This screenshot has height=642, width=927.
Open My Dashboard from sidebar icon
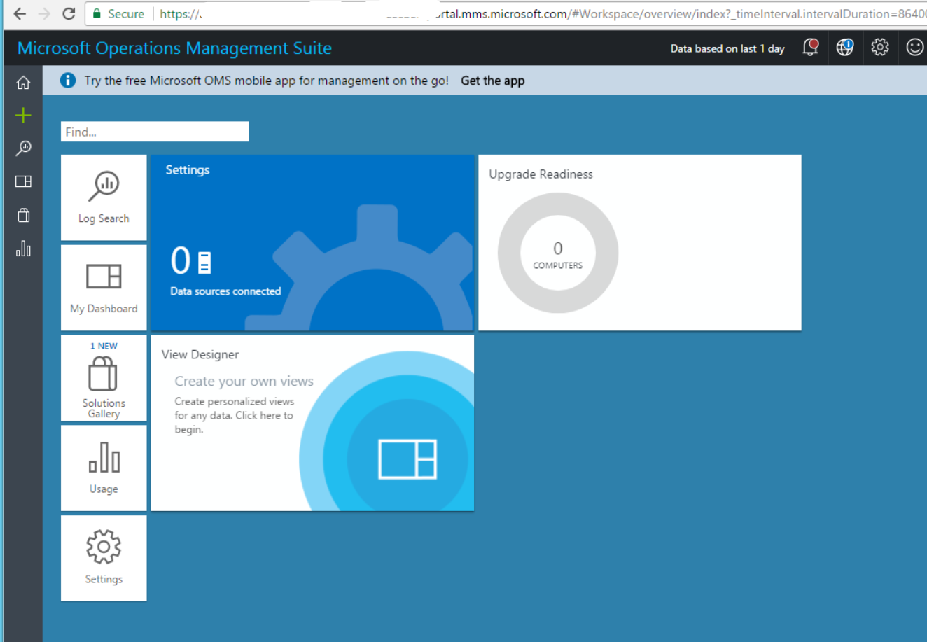pyautogui.click(x=23, y=181)
